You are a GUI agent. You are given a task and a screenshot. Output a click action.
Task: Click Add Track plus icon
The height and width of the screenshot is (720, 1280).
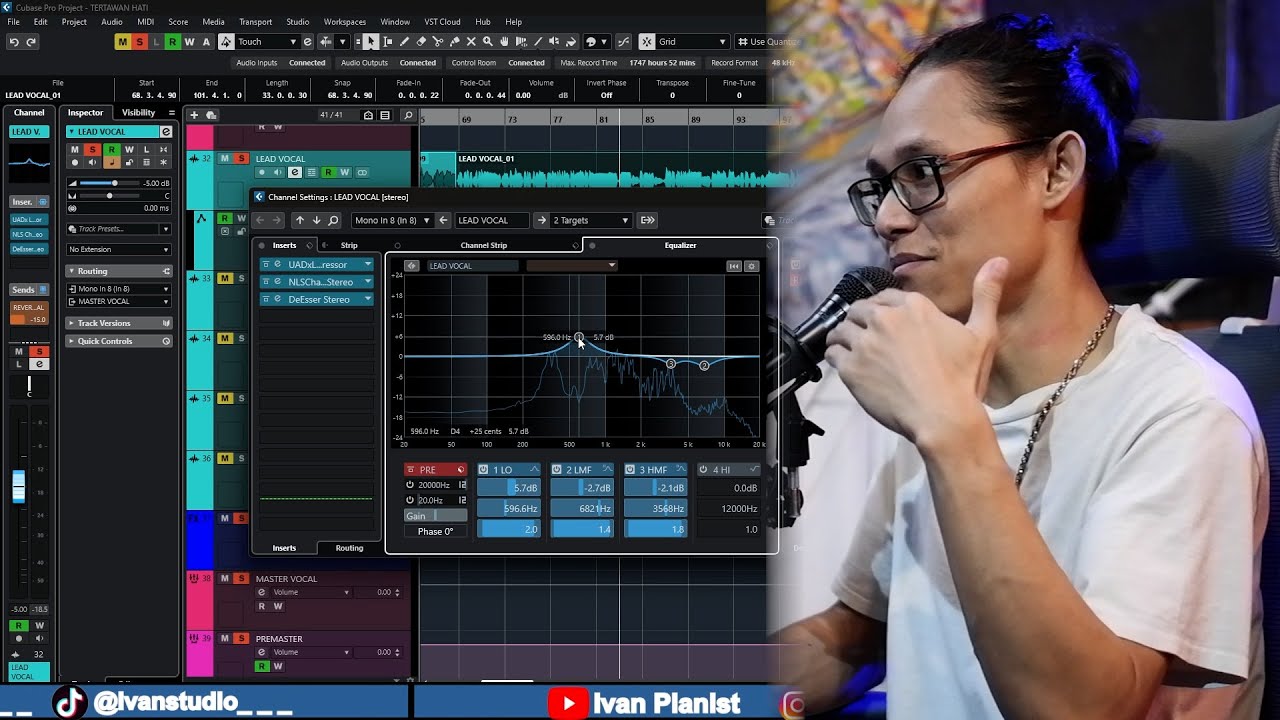pyautogui.click(x=194, y=115)
